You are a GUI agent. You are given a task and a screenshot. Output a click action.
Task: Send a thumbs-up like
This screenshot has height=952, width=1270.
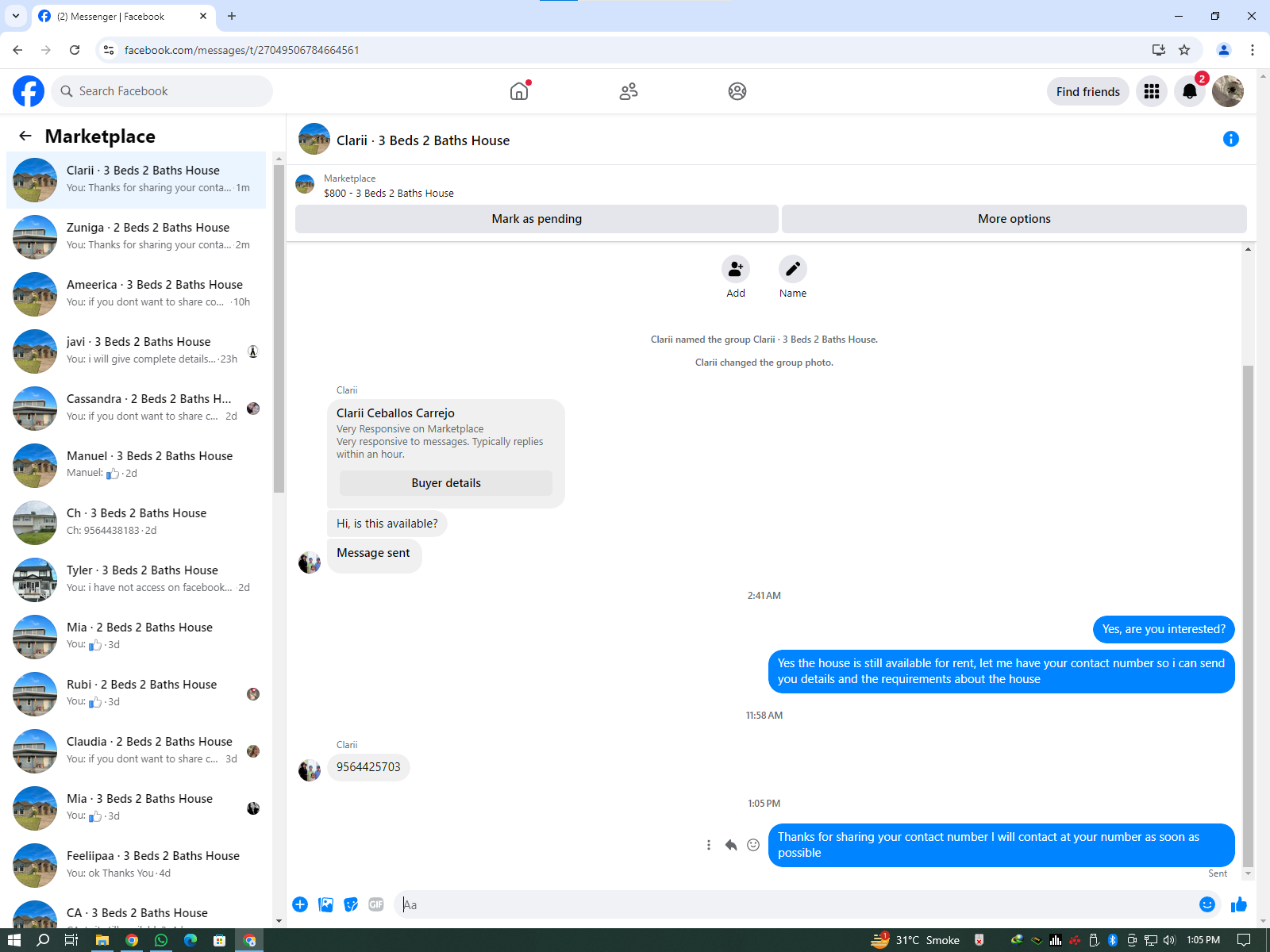(1238, 904)
